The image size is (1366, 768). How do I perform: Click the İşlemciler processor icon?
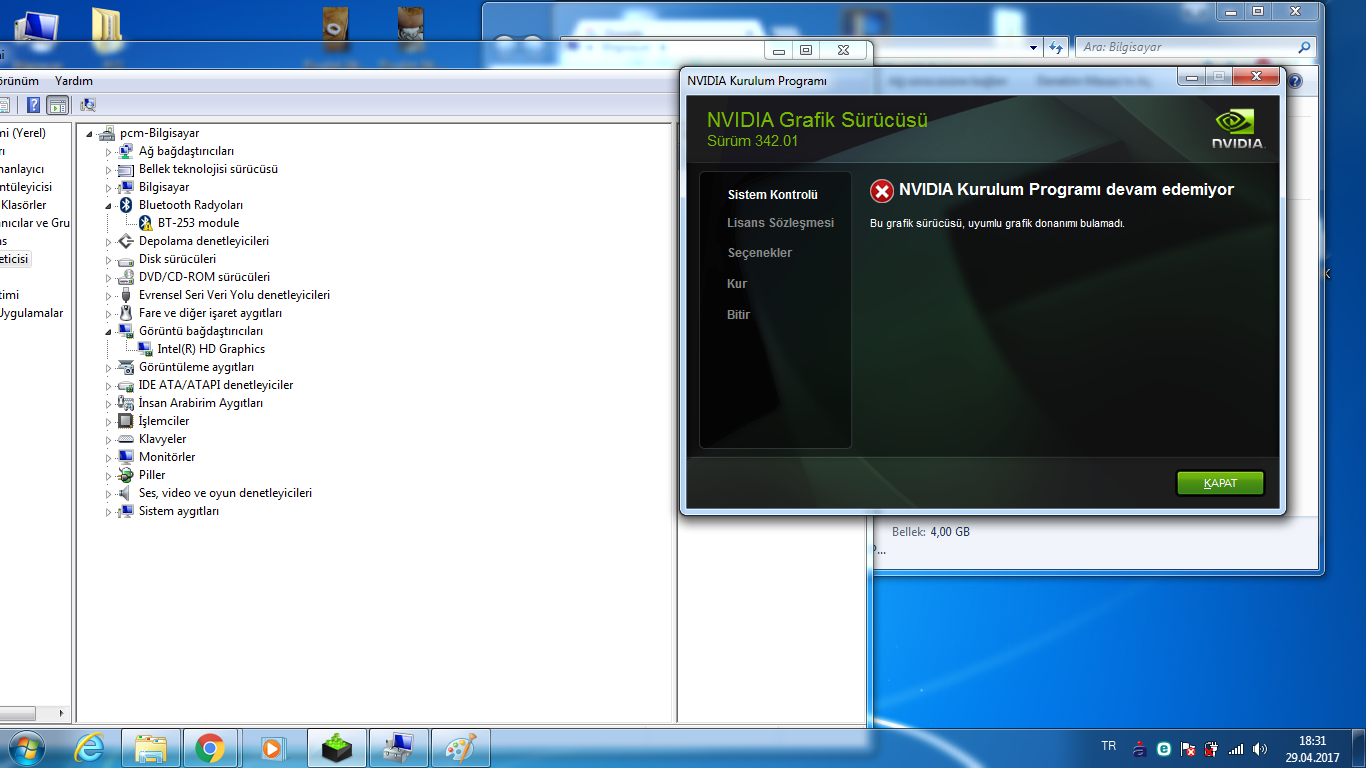126,421
